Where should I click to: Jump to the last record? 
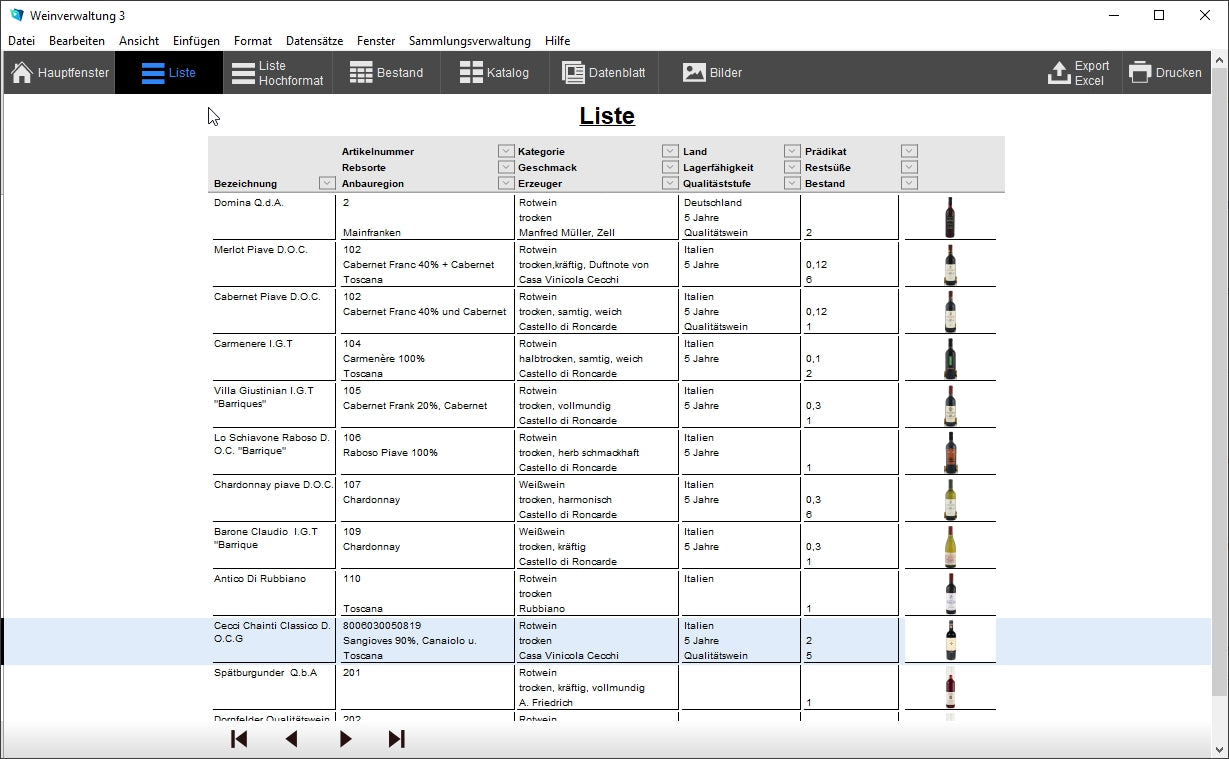pos(397,739)
